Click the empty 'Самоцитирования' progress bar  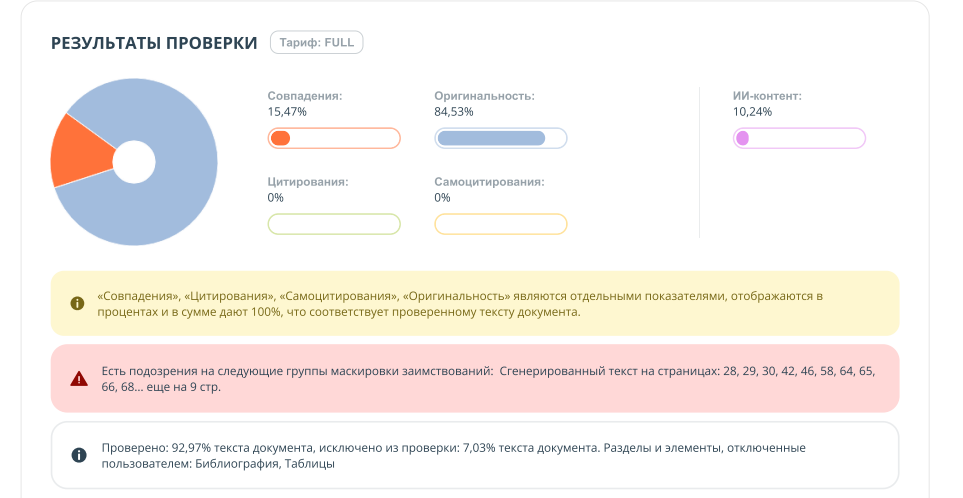(x=501, y=224)
